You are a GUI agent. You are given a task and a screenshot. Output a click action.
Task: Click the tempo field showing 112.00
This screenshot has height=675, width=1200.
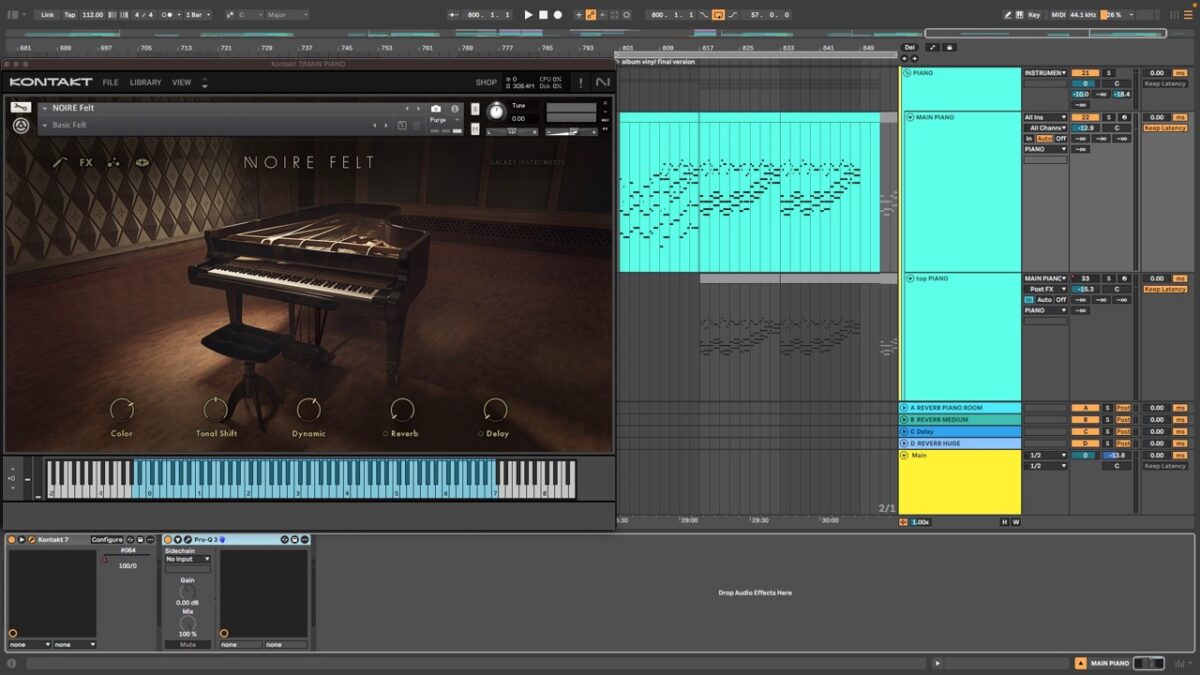93,15
